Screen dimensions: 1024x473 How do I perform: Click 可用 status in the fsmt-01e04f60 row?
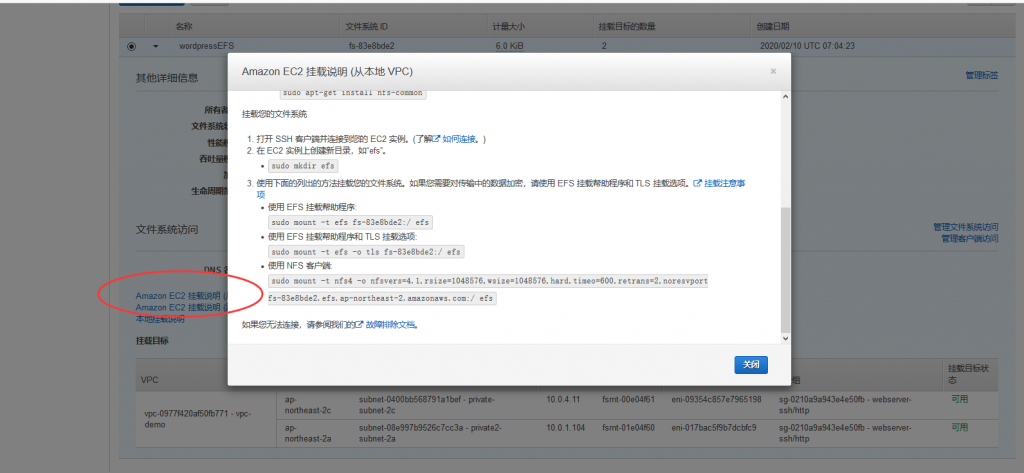coord(960,428)
